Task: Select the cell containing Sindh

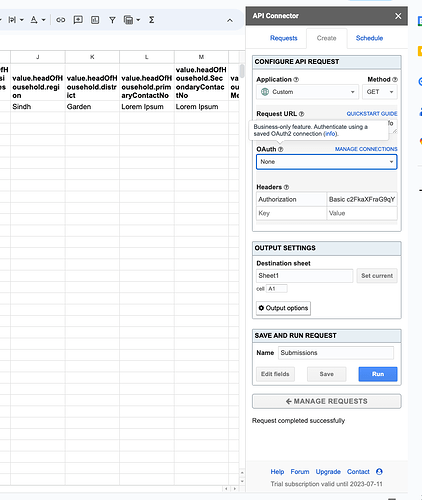Action: coord(38,107)
